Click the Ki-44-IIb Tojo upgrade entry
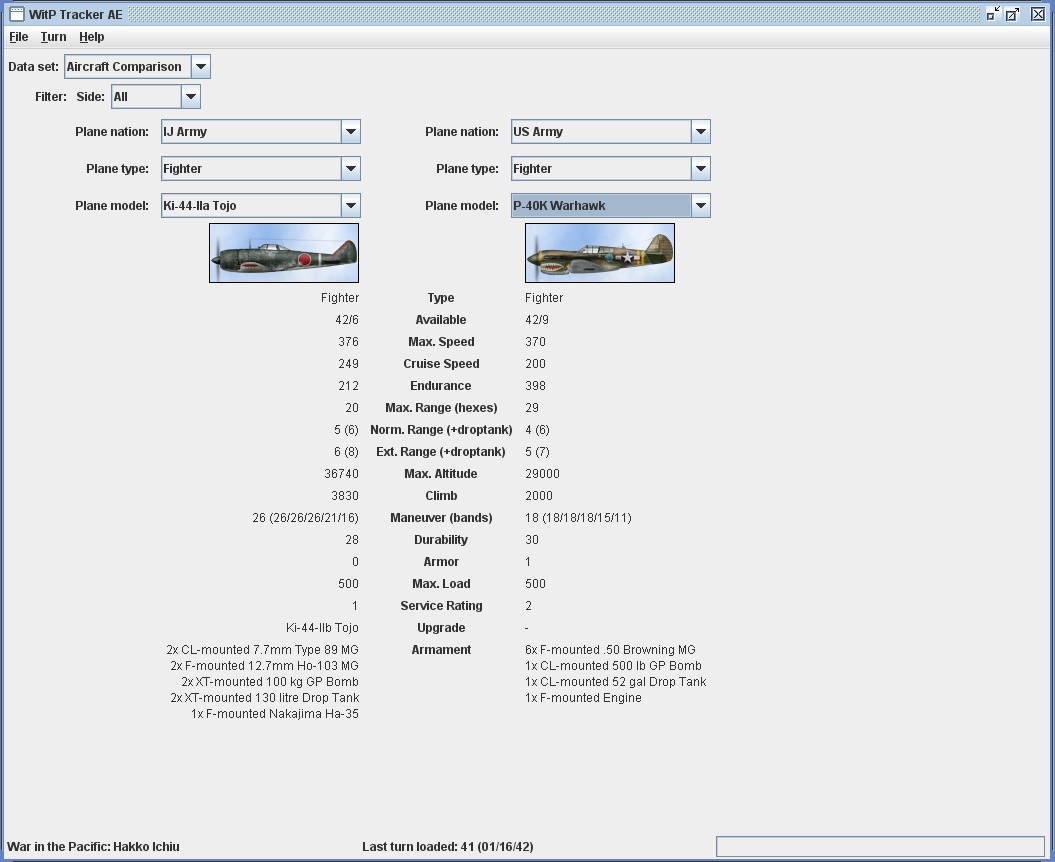The image size is (1055, 862). pyautogui.click(x=322, y=628)
